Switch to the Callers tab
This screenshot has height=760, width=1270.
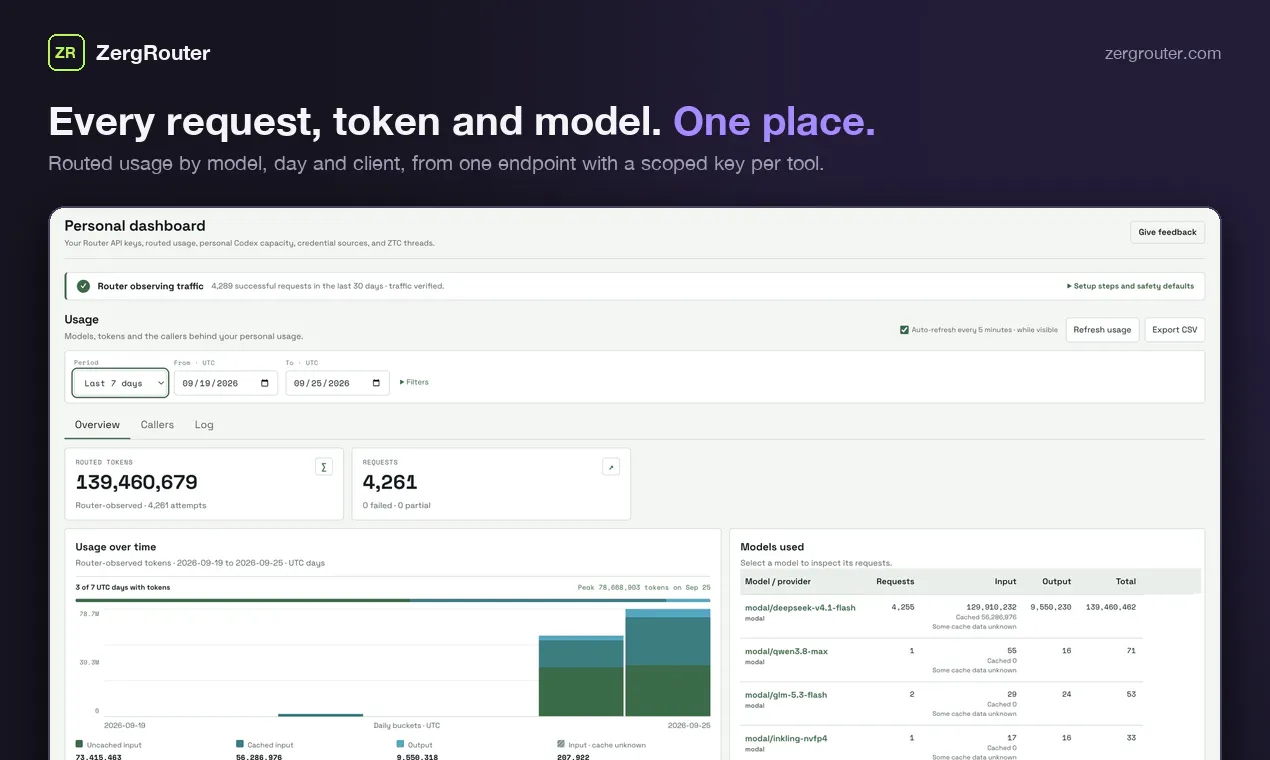pos(157,425)
